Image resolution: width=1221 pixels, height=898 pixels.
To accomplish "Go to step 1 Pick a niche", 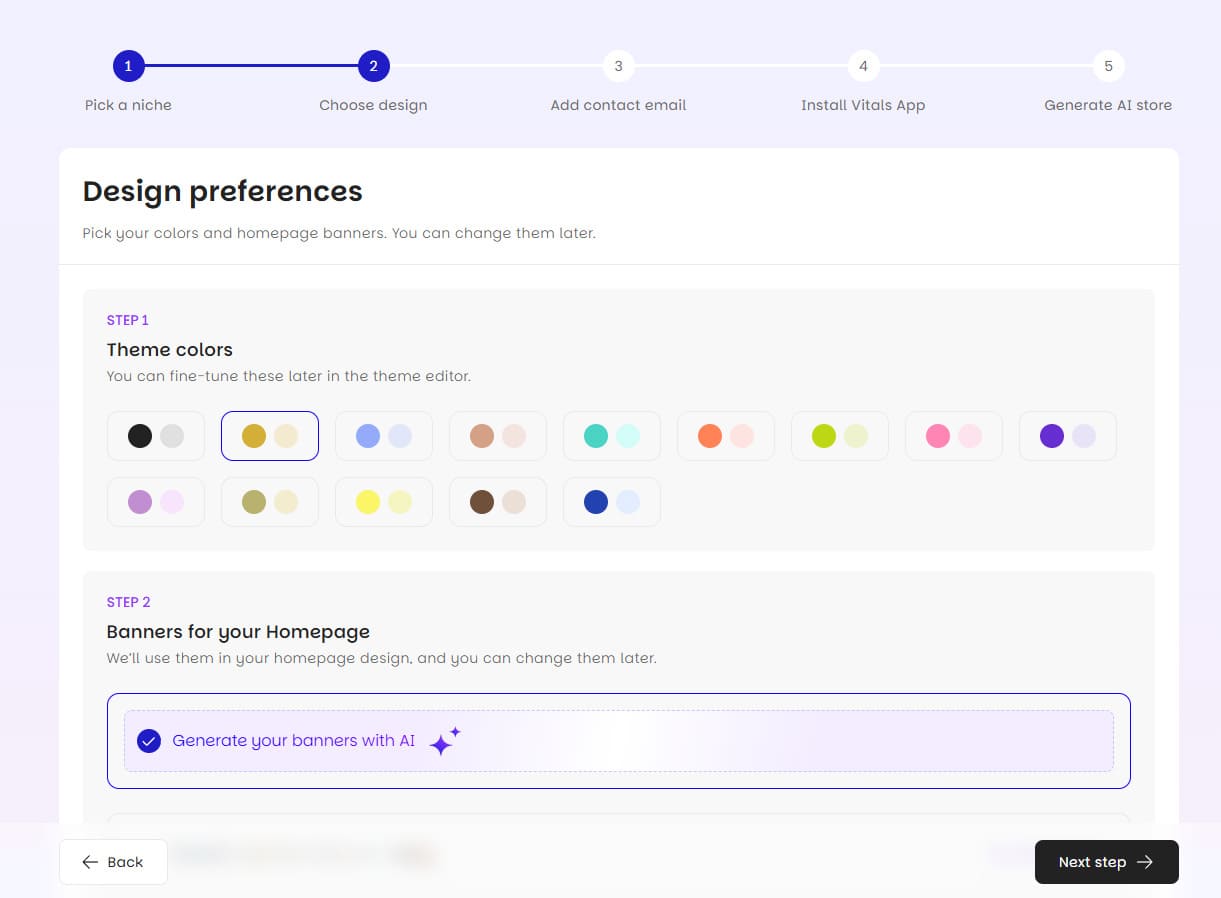I will [129, 67].
